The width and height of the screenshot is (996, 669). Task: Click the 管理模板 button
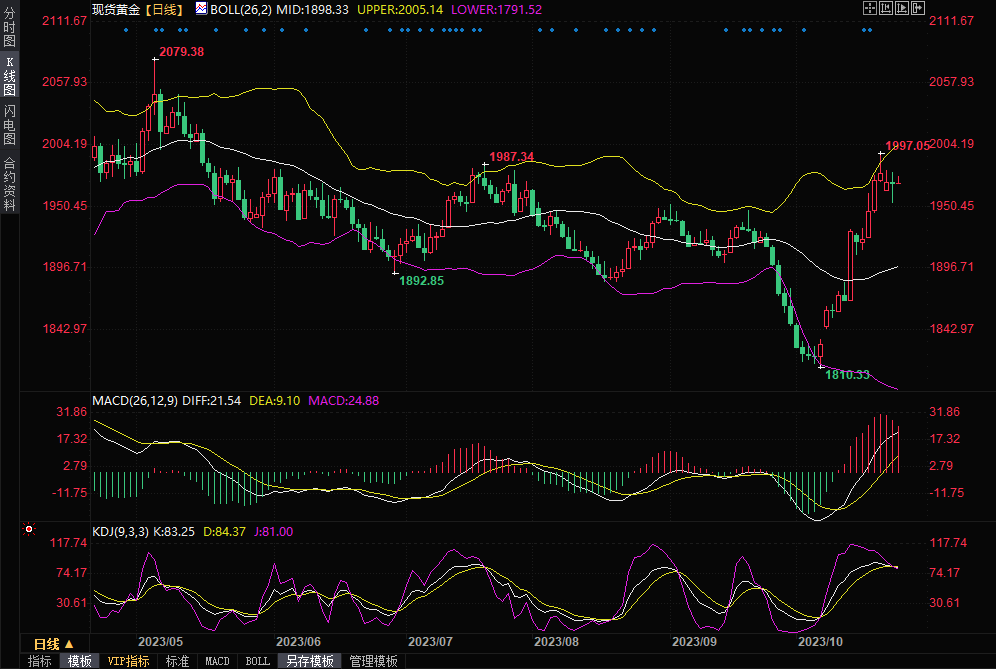pos(373,661)
